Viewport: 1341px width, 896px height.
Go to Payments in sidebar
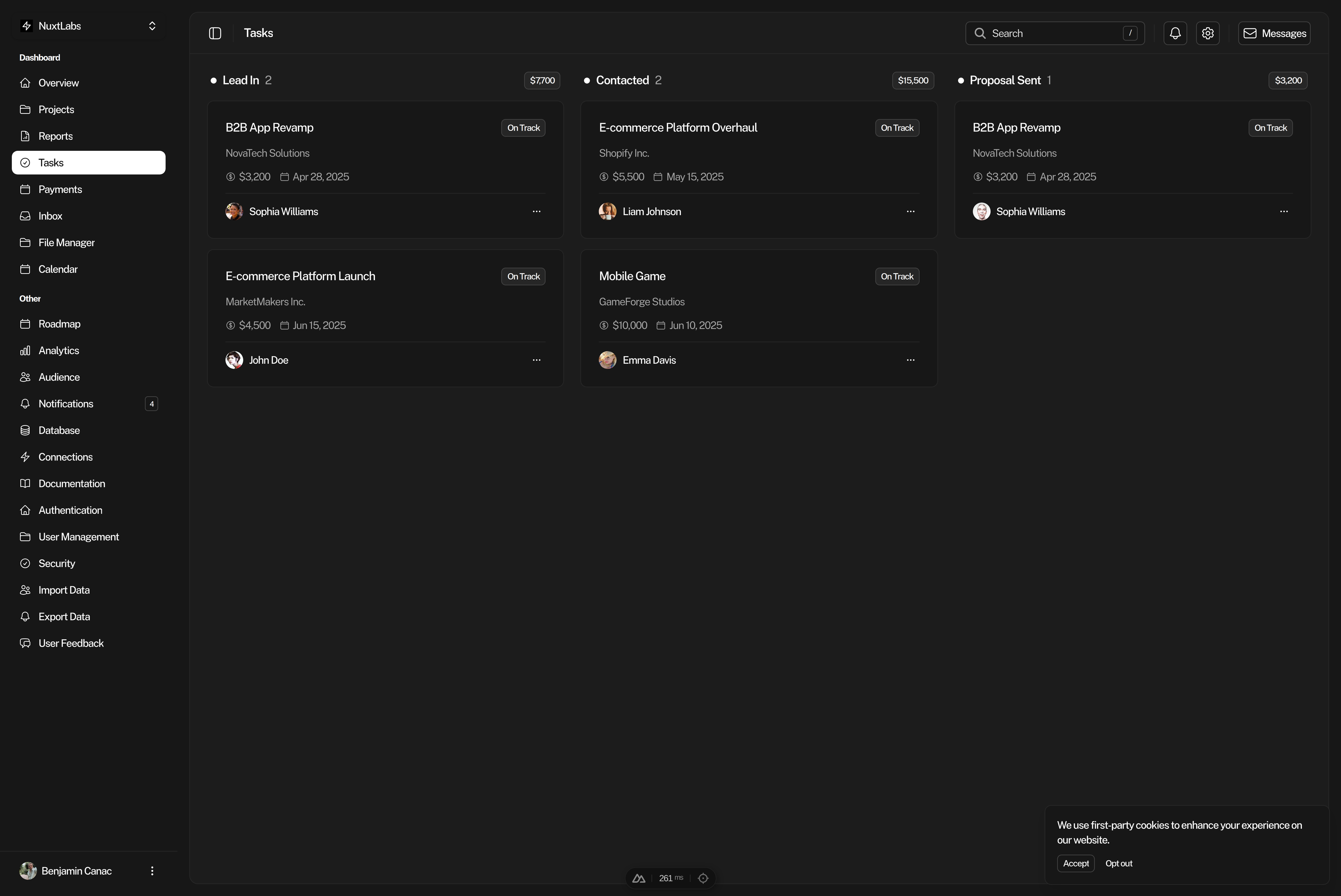tap(60, 189)
